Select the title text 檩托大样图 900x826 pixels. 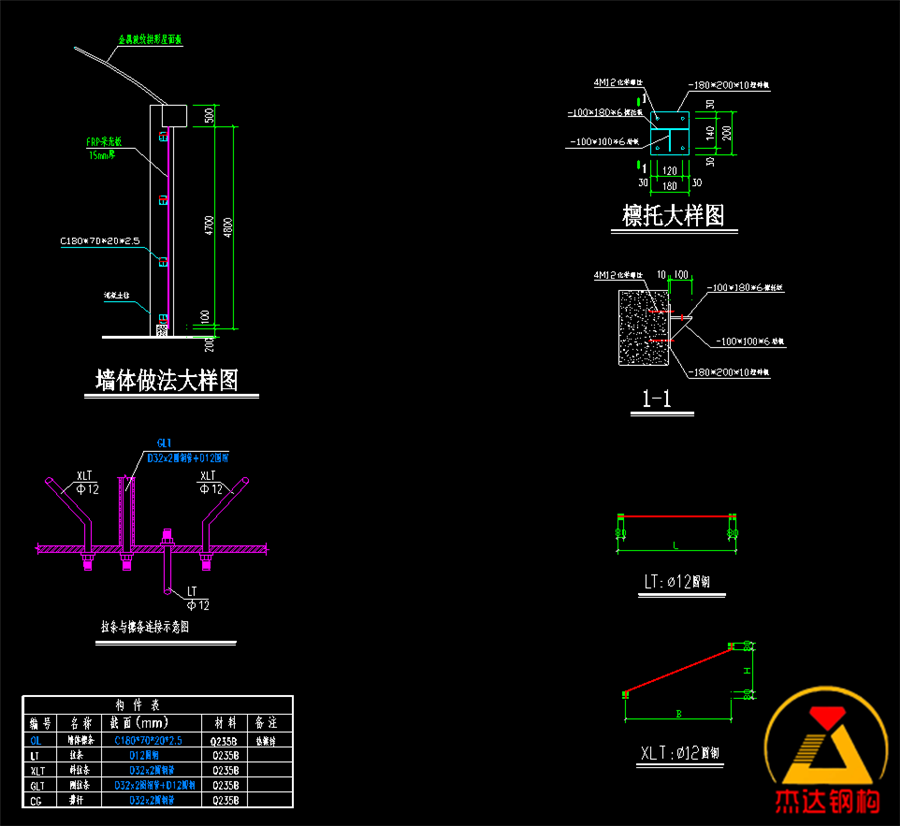tap(673, 215)
